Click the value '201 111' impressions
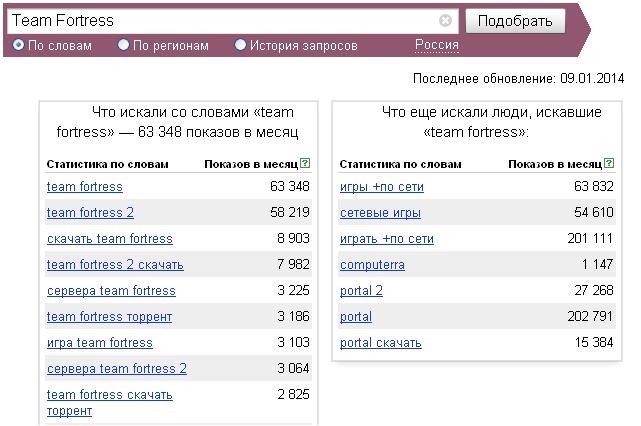 [590, 238]
